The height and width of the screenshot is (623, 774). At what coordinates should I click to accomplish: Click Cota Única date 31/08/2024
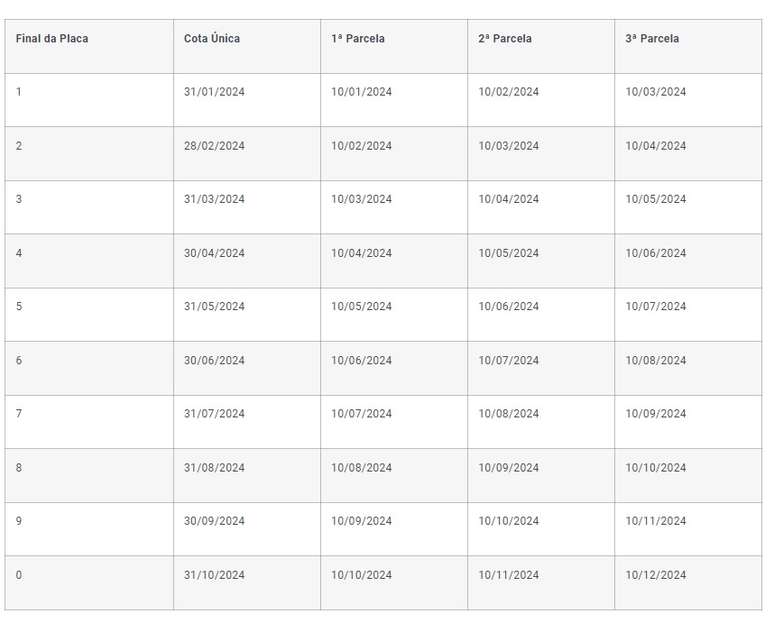point(214,468)
